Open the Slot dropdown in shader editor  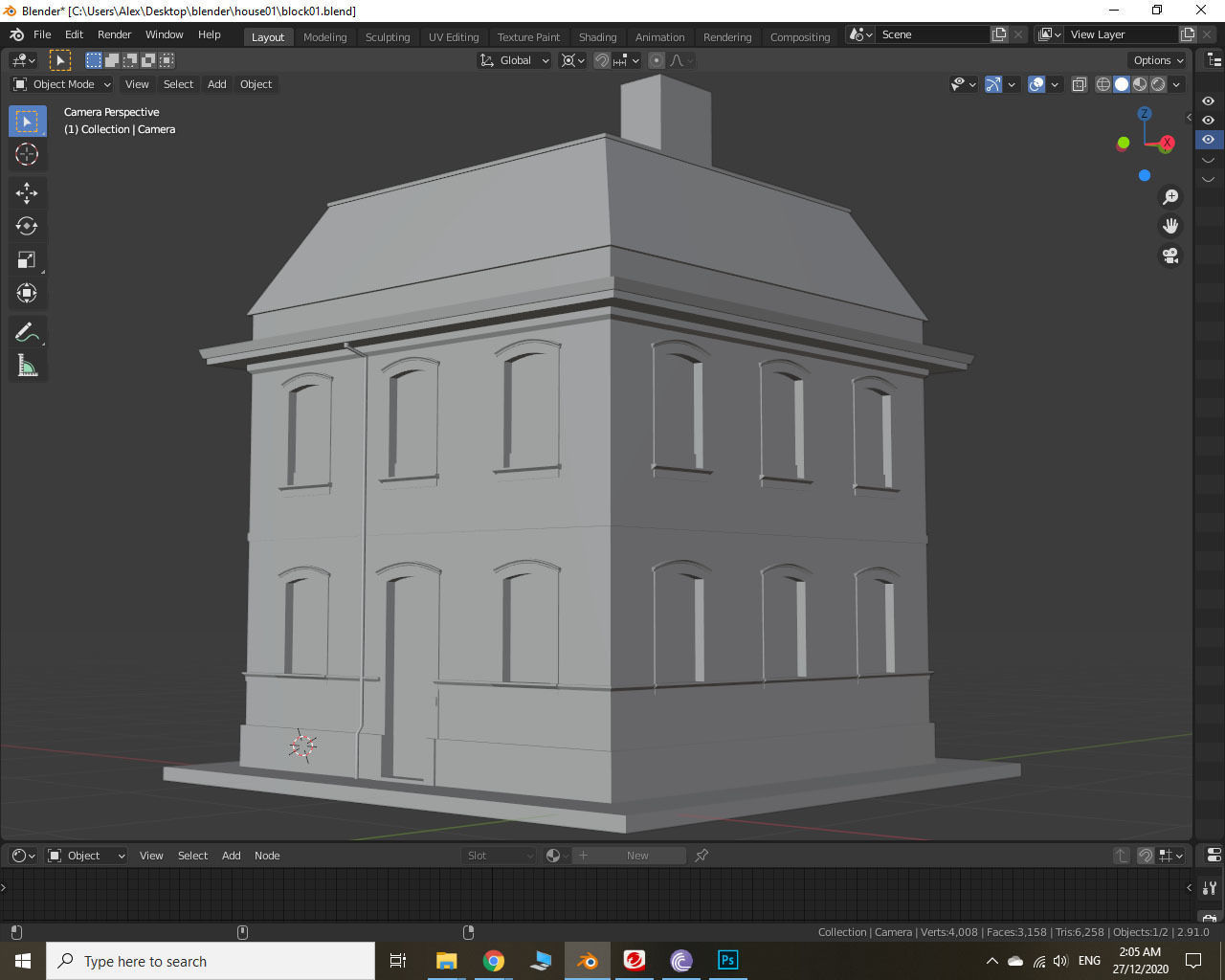point(499,856)
